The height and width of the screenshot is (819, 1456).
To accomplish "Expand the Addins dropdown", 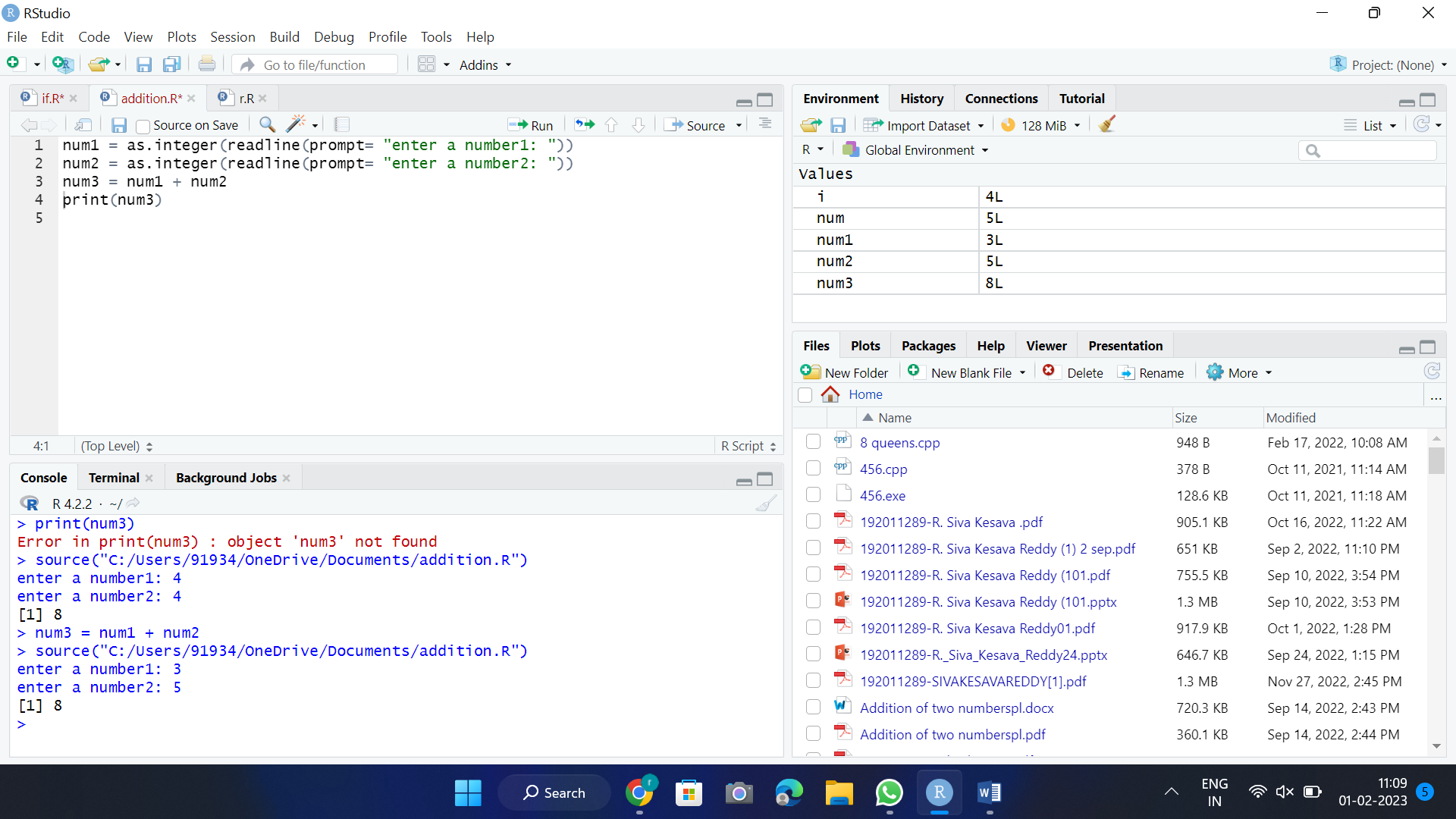I will (485, 64).
